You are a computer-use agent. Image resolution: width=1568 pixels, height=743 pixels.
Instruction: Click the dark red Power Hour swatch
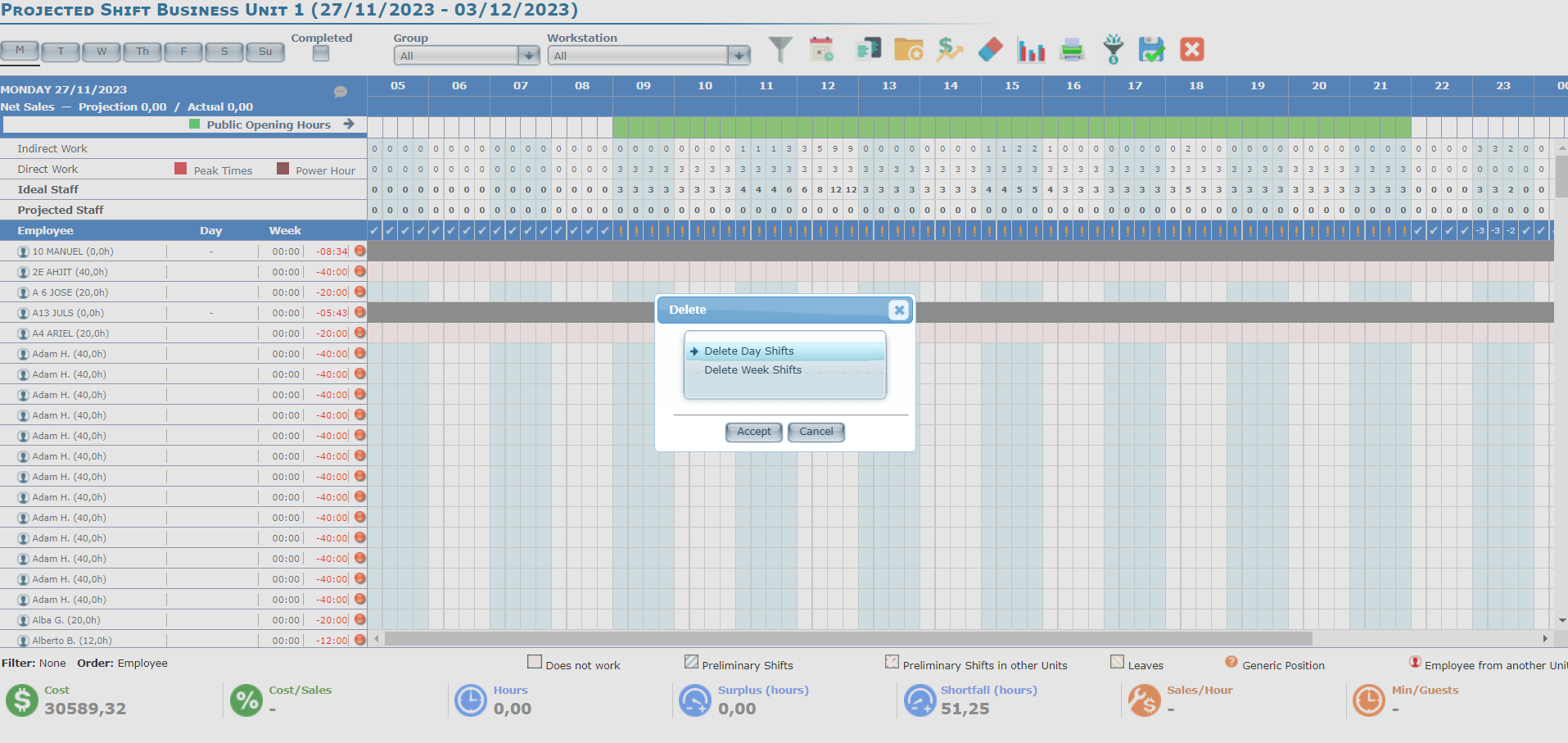[282, 168]
